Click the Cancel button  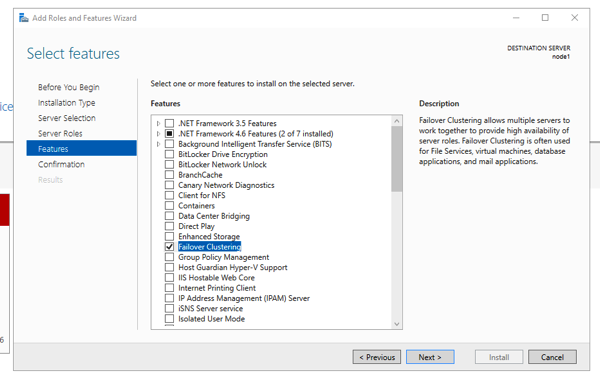pyautogui.click(x=552, y=357)
